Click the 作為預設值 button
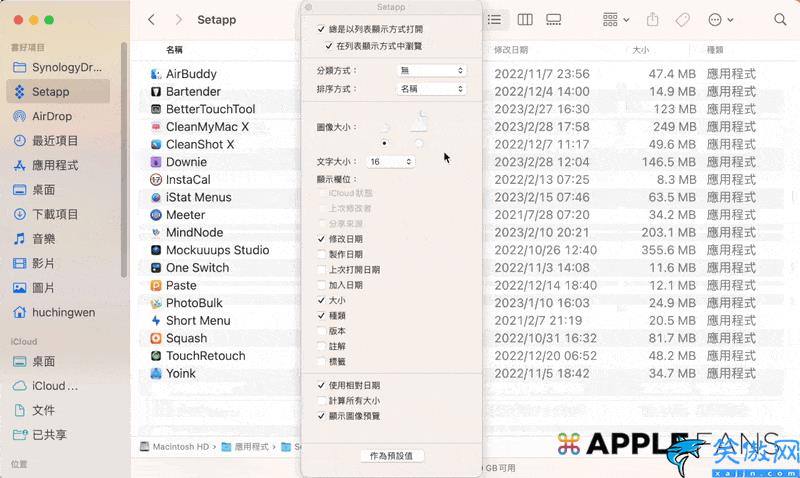 391,456
